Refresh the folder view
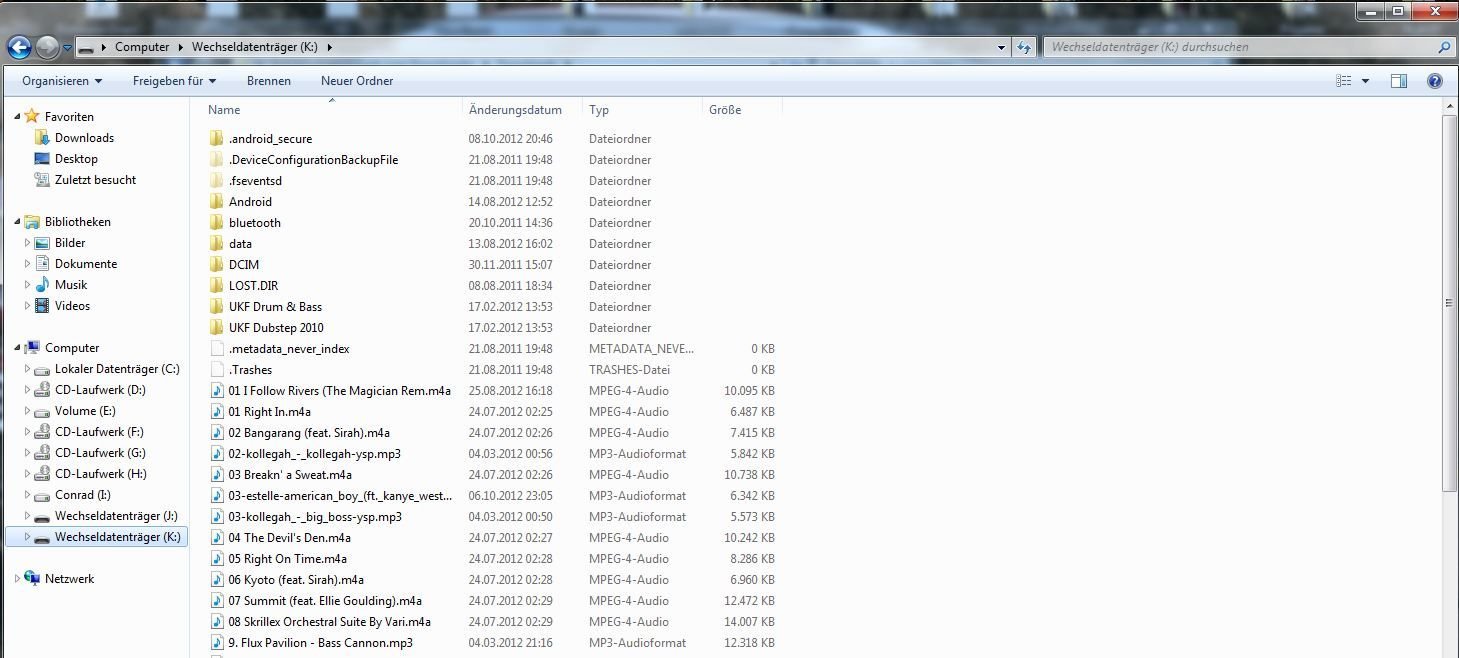1459x658 pixels. [x=1024, y=47]
